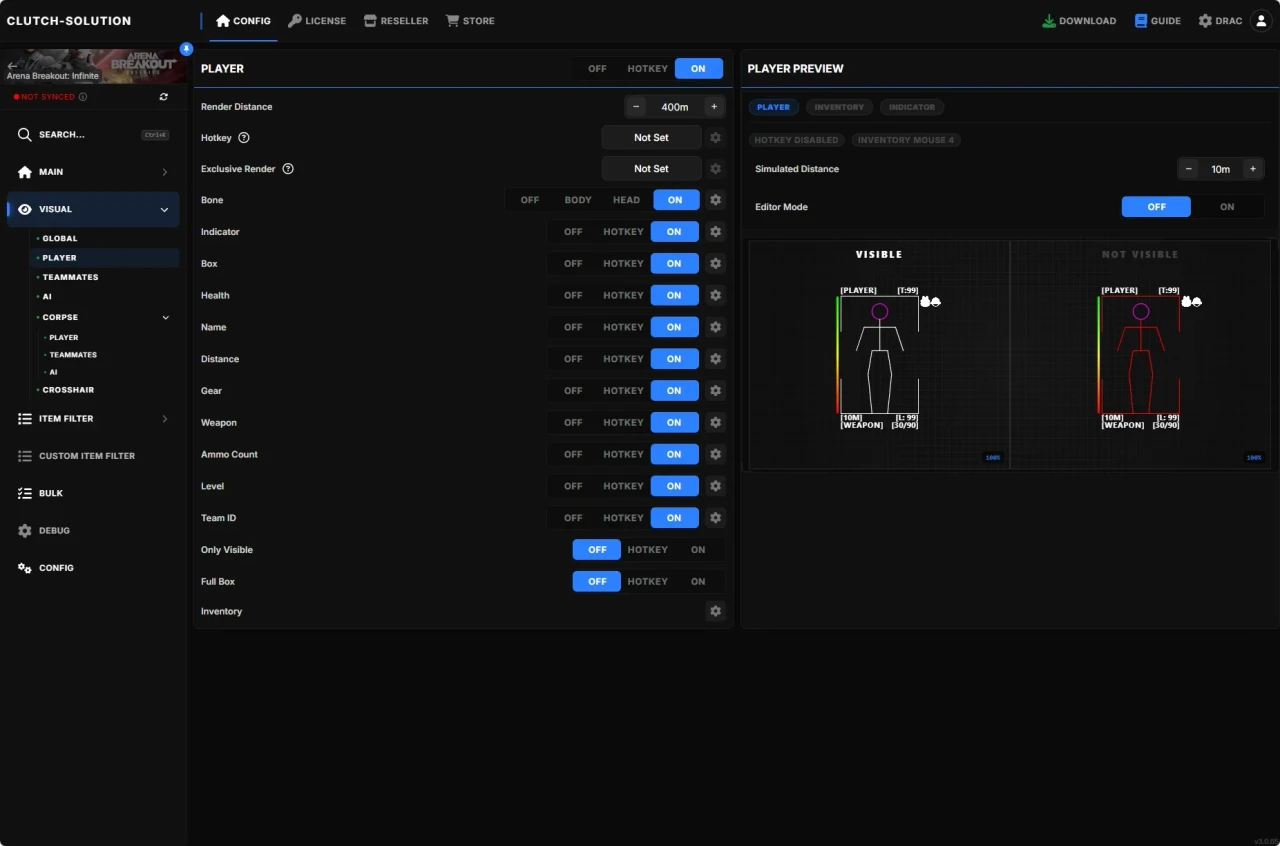This screenshot has height=846, width=1280.
Task: Collapse the Corpse subsection
Action: click(166, 317)
